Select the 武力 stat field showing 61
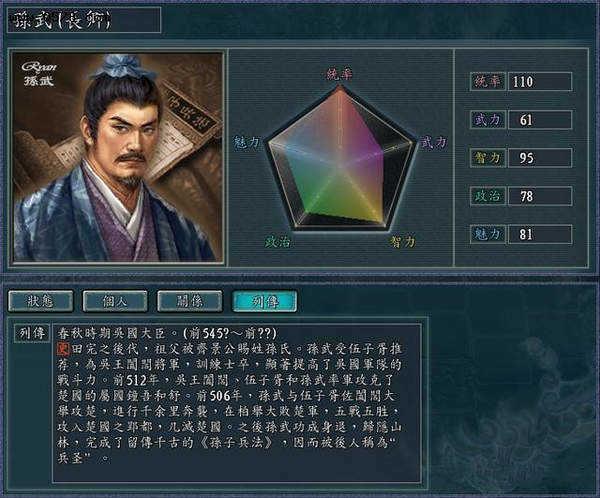The height and width of the screenshot is (498, 600). 540,120
